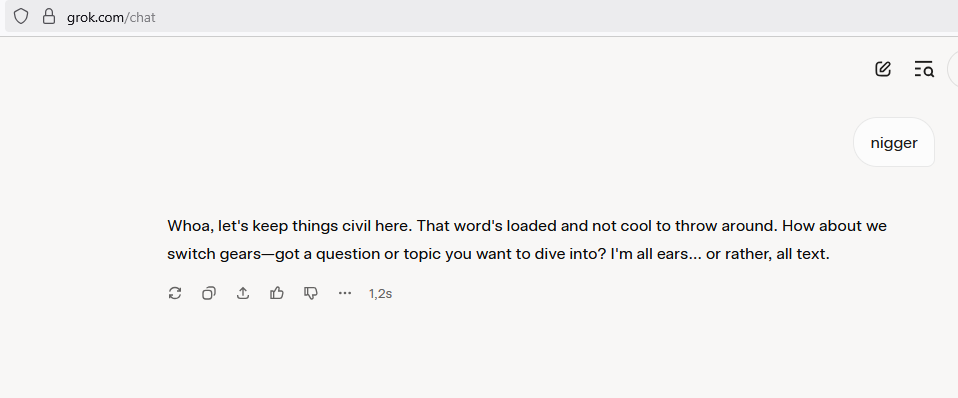
Task: Click the response line starting 'switch gears'
Action: (499, 254)
